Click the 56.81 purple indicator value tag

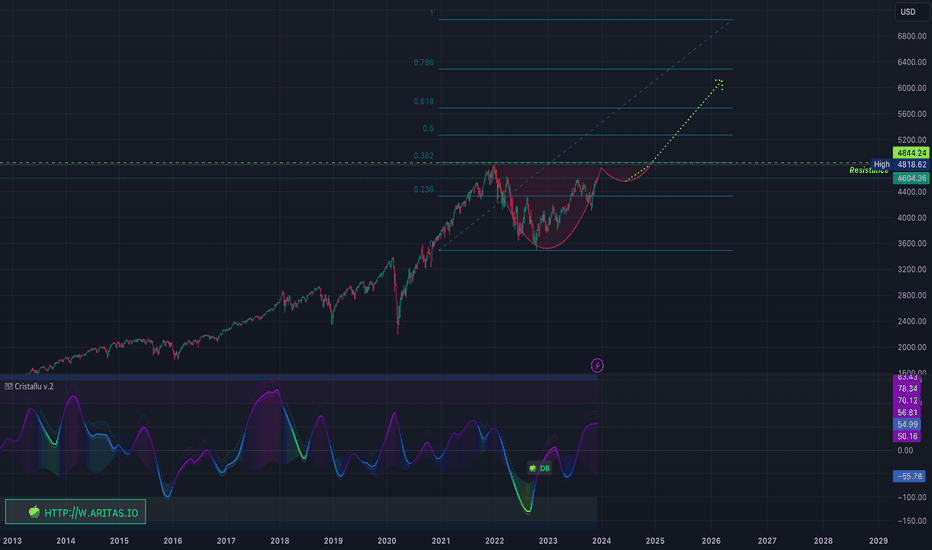907,413
